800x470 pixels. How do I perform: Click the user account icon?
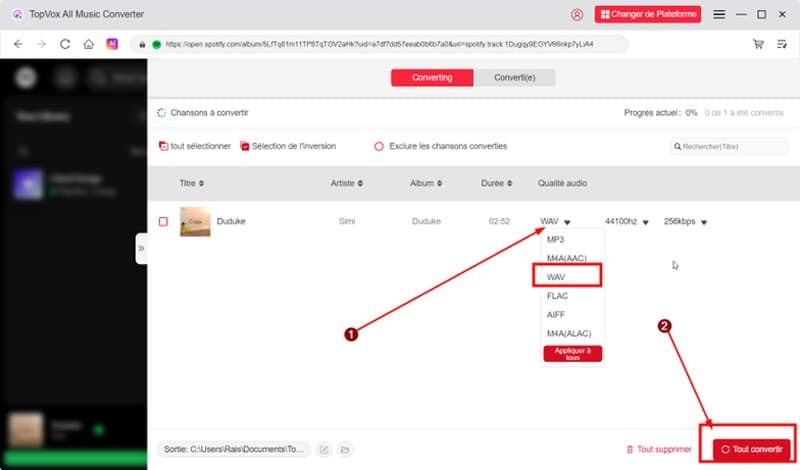577,15
